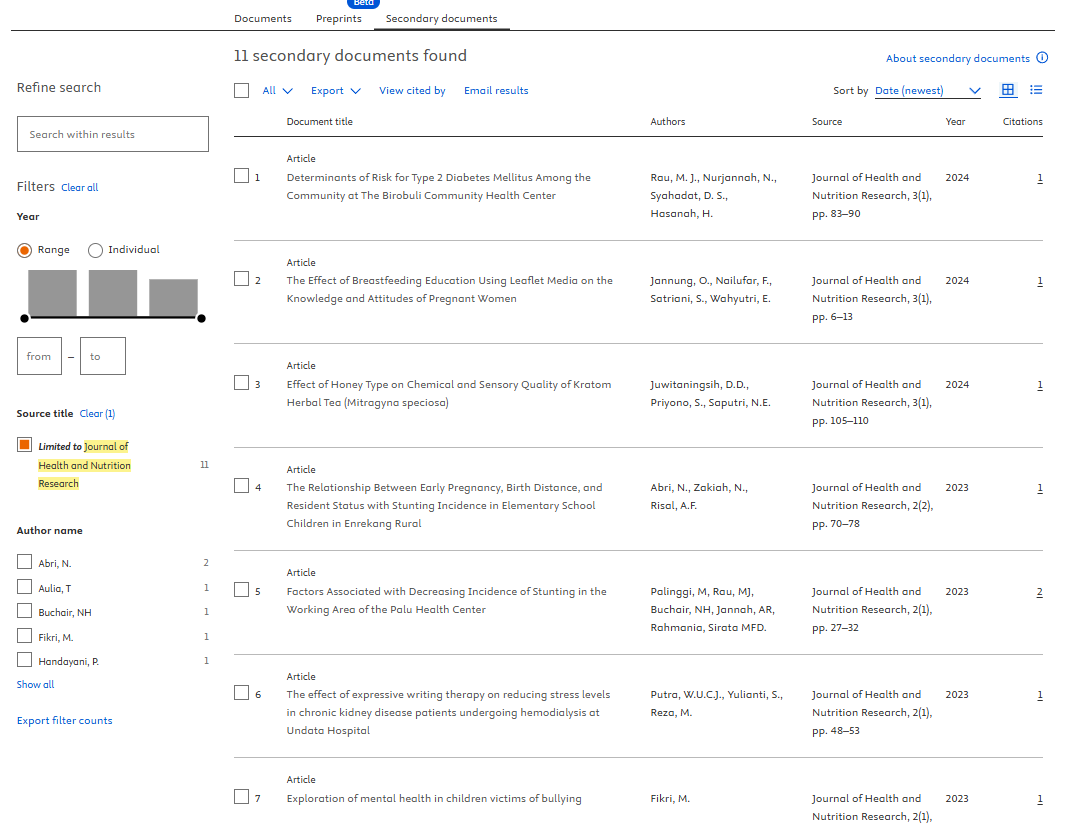Click the Authors column header

pos(667,122)
